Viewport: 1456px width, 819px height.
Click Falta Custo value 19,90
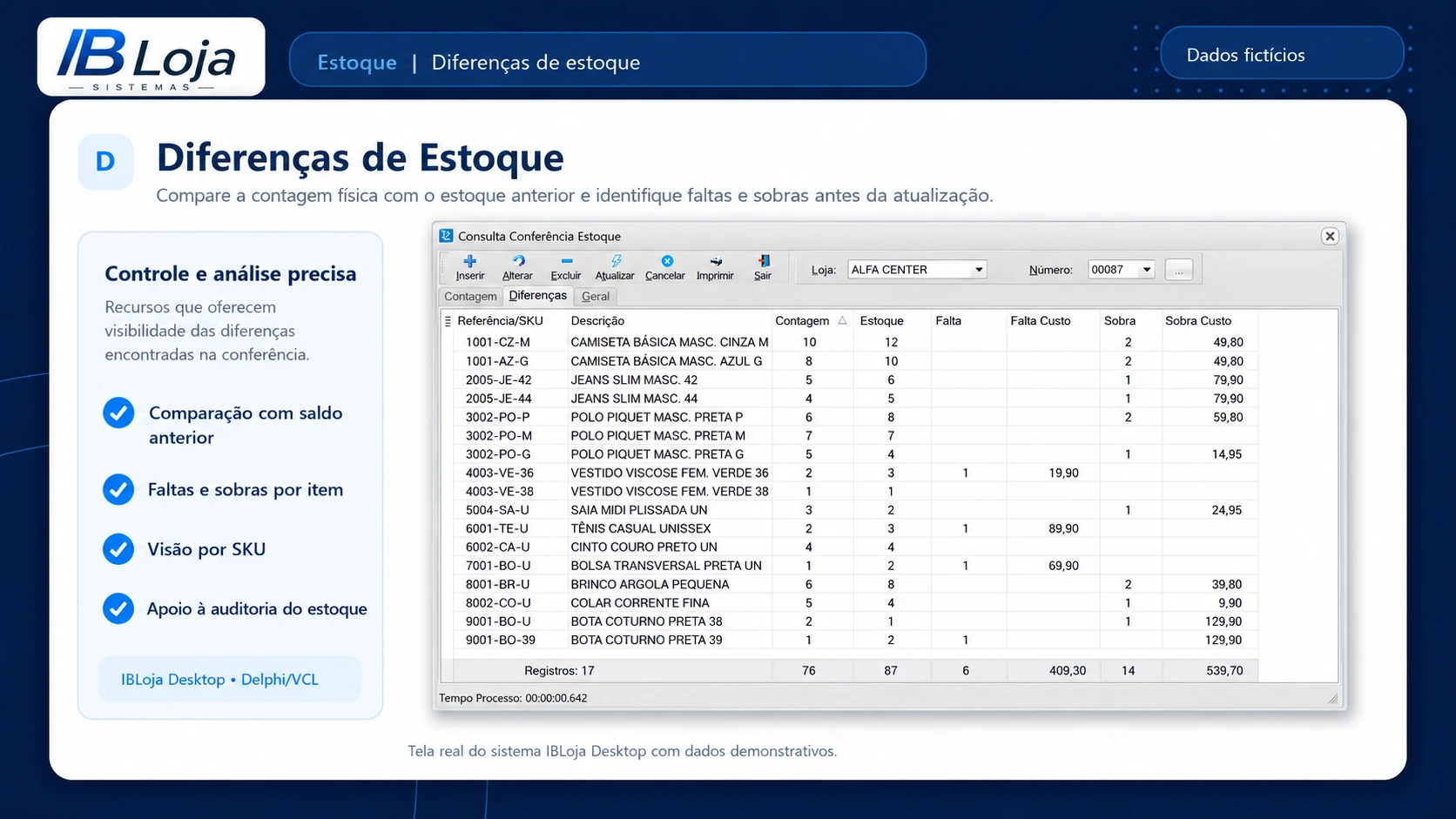tap(1063, 473)
